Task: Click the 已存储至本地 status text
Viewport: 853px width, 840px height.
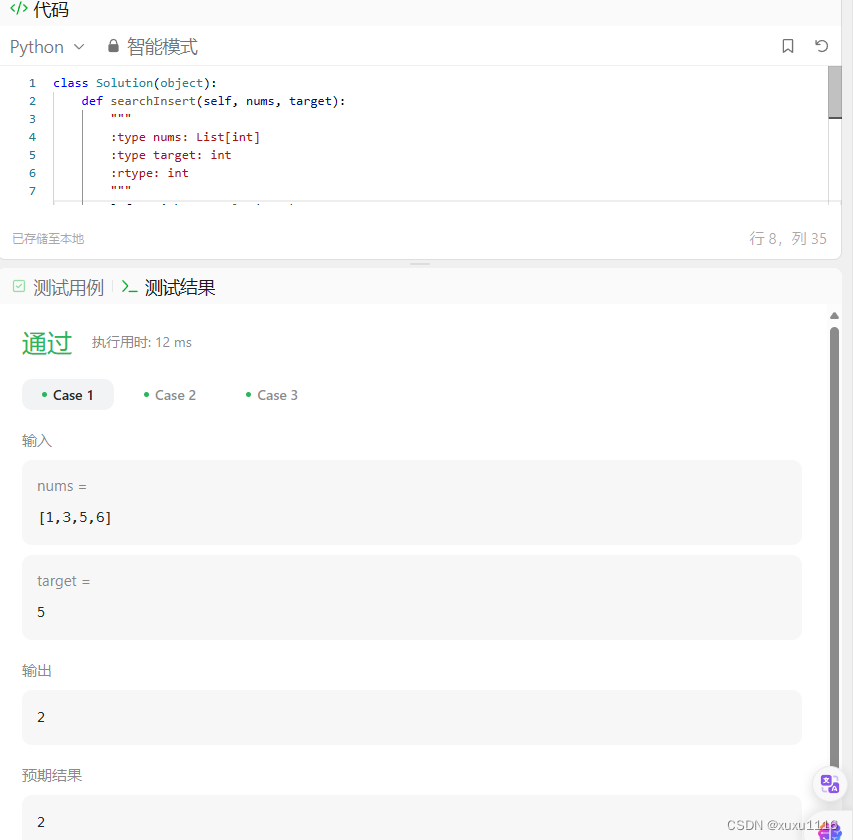Action: click(48, 238)
